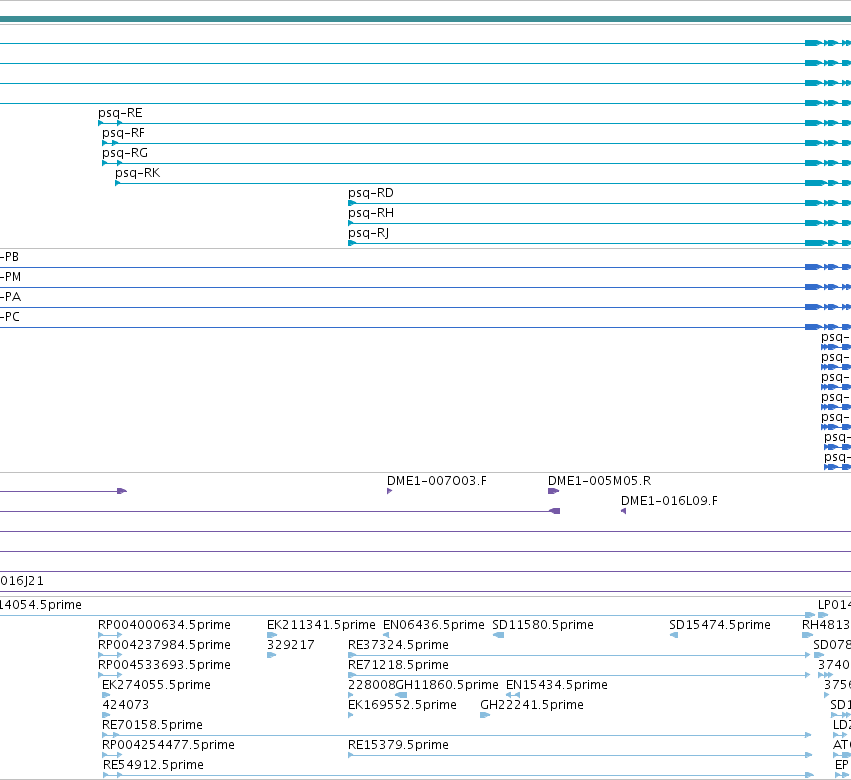Viewport: 851px width, 780px height.
Task: Select the EN15434.5prime EST
Action: click(556, 685)
